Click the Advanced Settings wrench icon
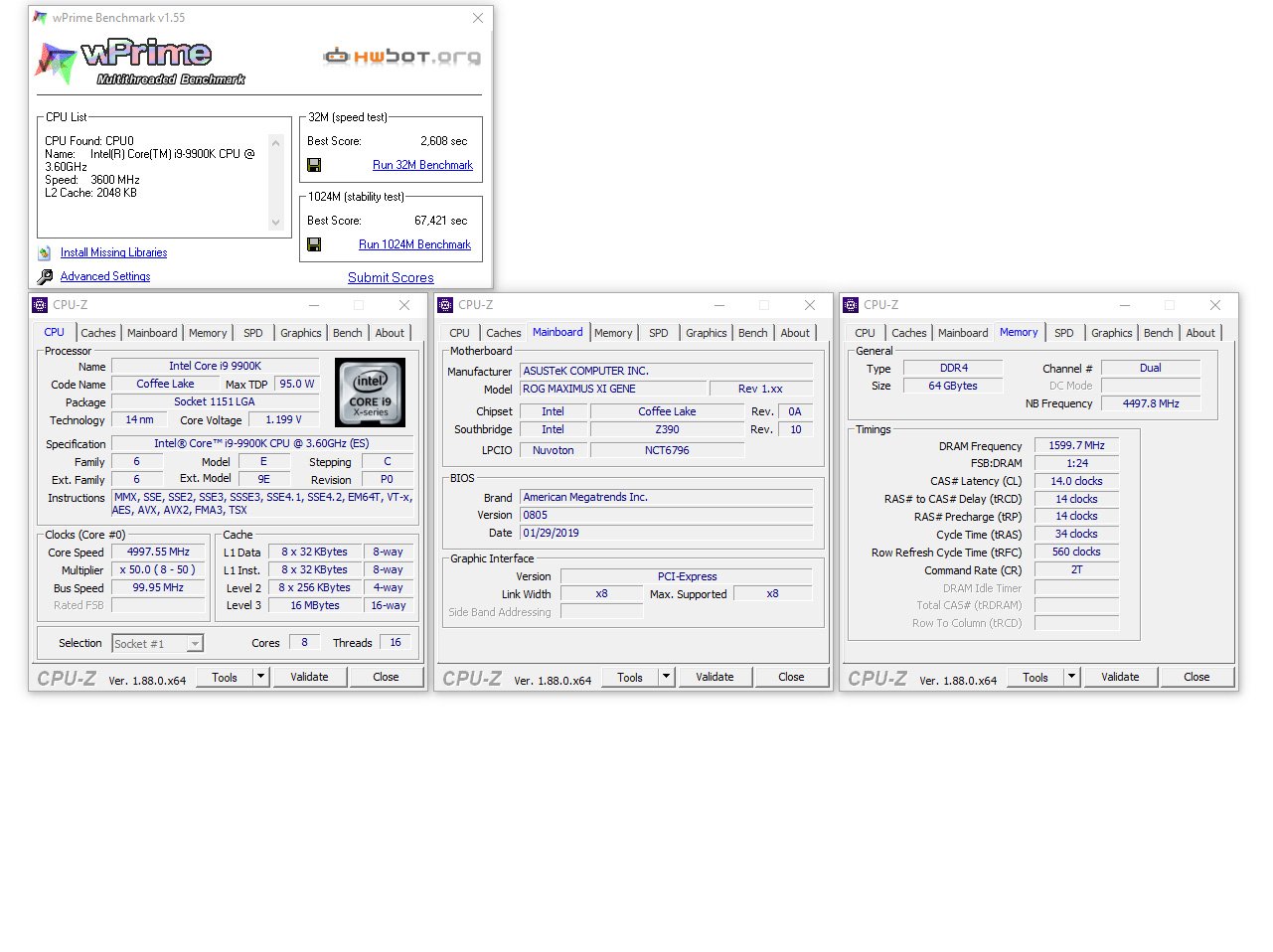This screenshot has width=1273, height=952. [x=45, y=277]
